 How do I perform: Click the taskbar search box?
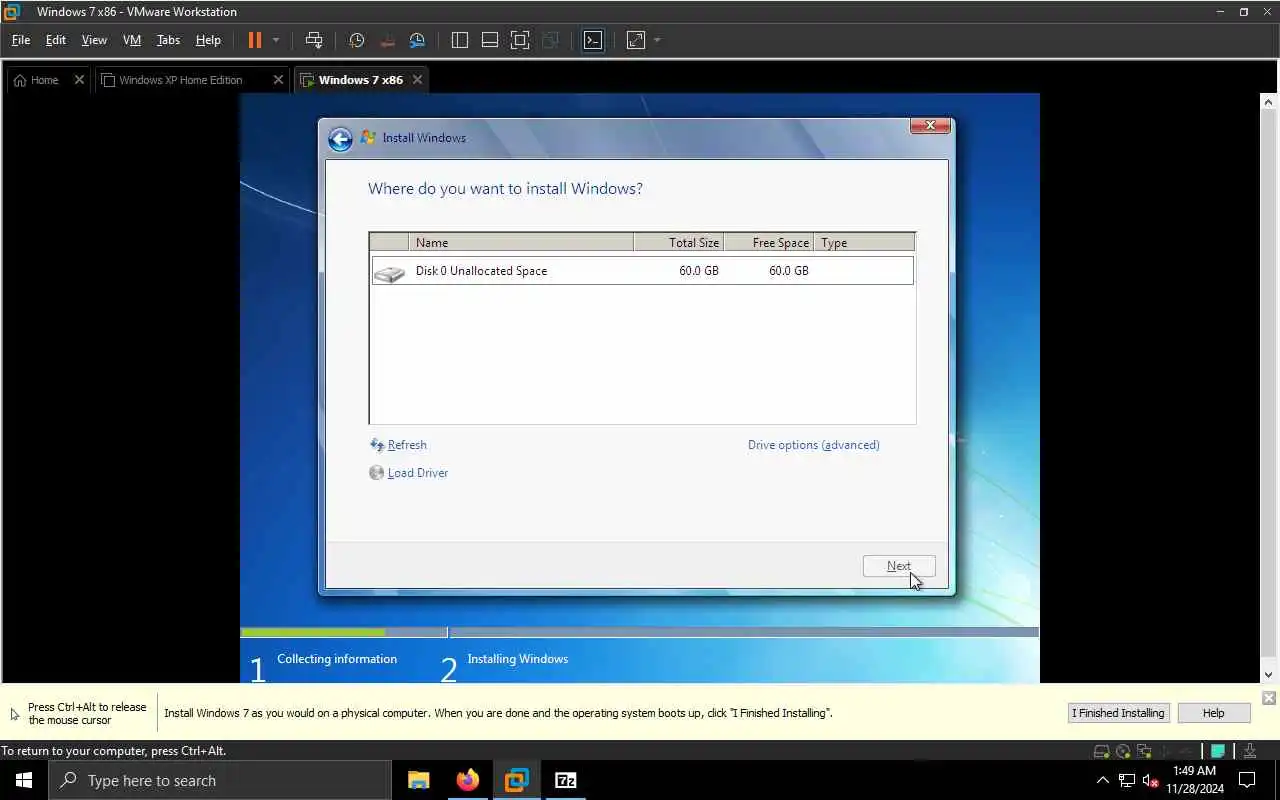tap(220, 780)
